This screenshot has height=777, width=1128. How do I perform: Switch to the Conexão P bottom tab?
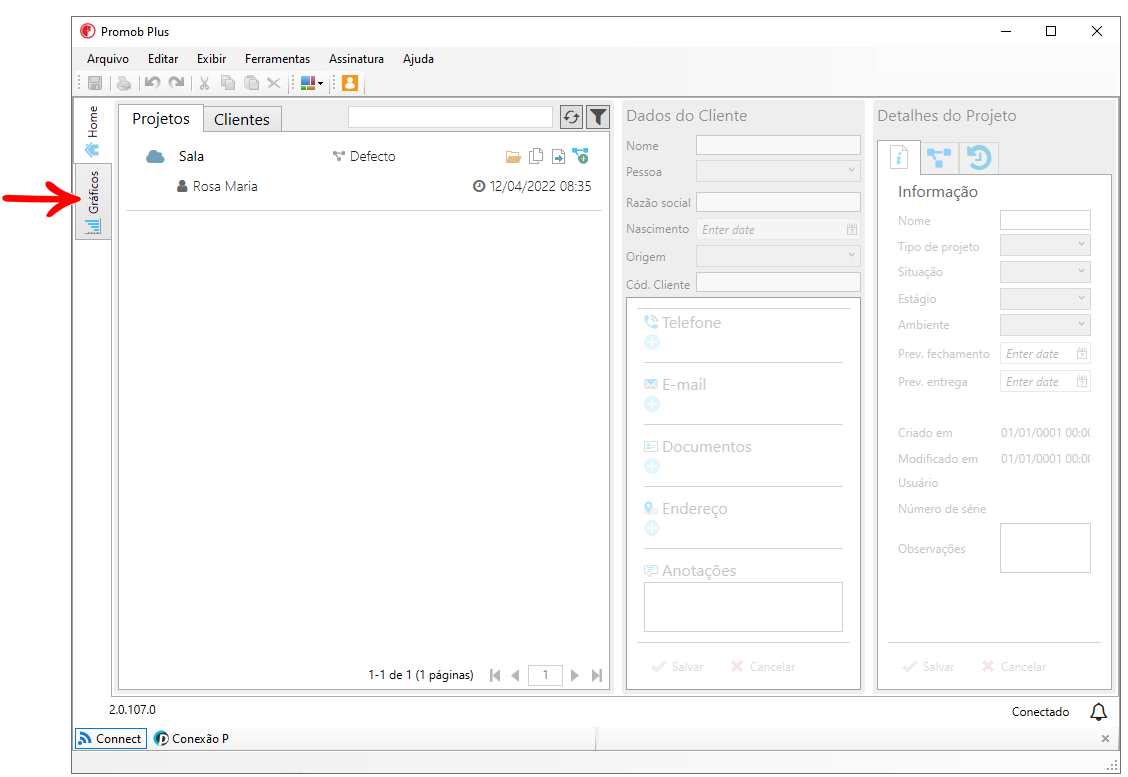pyautogui.click(x=191, y=739)
